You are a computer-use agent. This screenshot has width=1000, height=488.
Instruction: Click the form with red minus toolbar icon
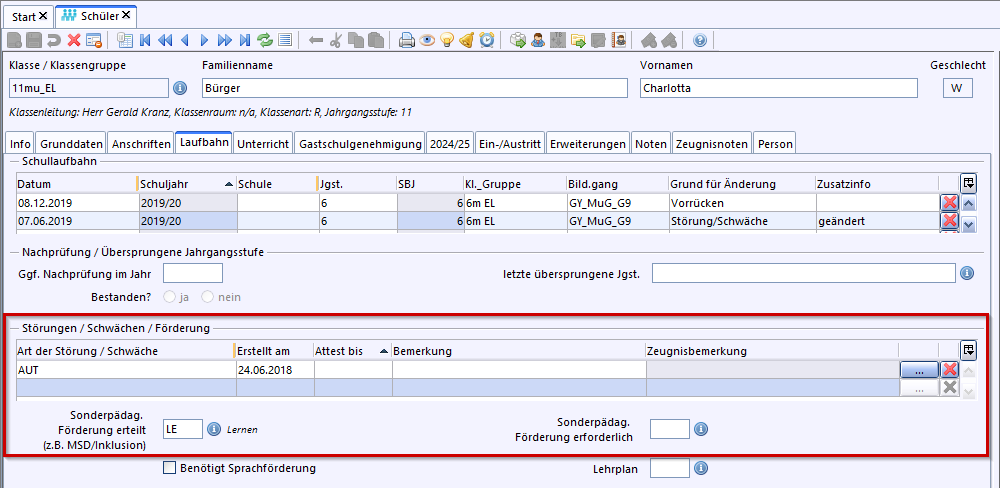94,40
